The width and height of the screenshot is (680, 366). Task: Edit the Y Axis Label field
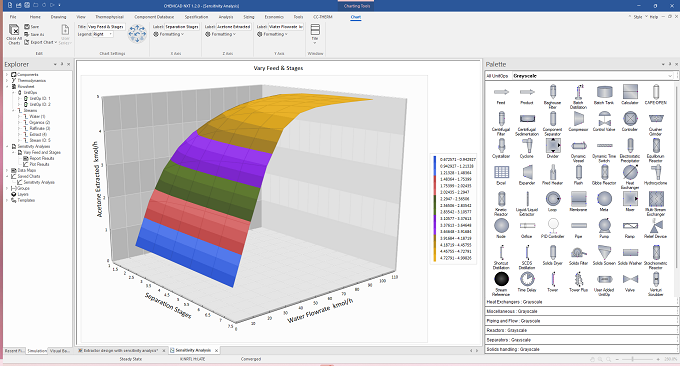pyautogui.click(x=285, y=26)
